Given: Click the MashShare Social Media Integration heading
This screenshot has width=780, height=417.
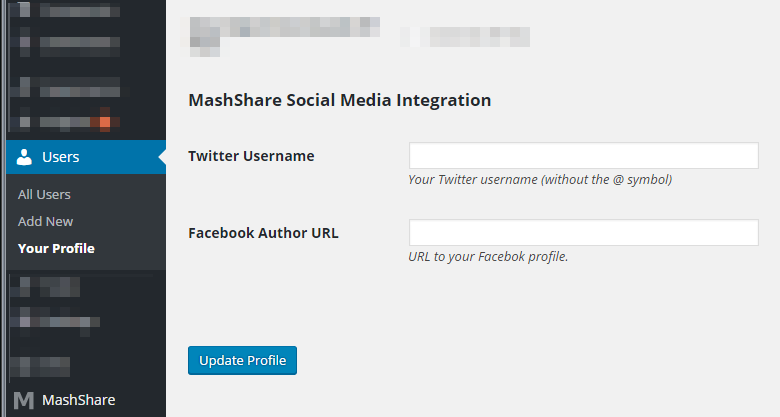Looking at the screenshot, I should tap(339, 100).
